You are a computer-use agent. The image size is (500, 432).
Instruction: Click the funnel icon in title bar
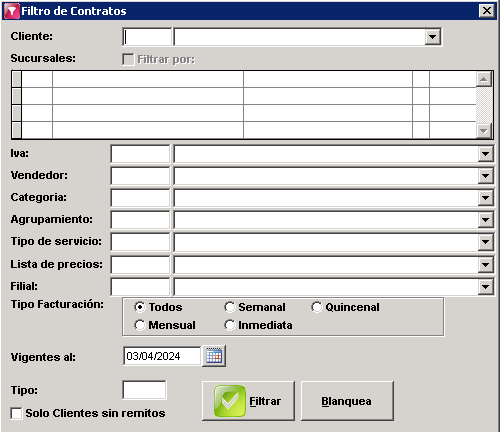click(x=11, y=11)
